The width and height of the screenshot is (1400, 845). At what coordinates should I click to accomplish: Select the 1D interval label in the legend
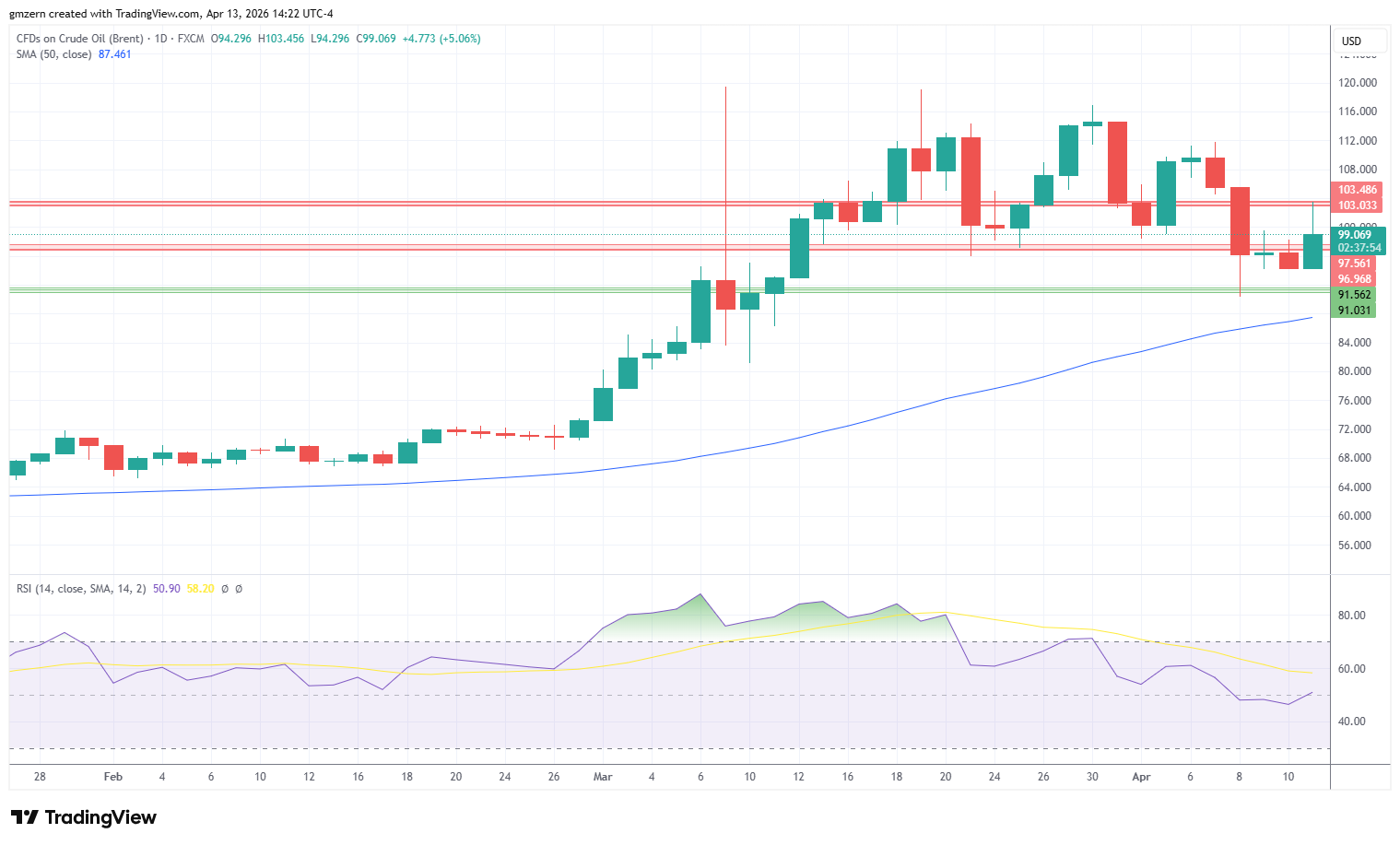click(161, 39)
